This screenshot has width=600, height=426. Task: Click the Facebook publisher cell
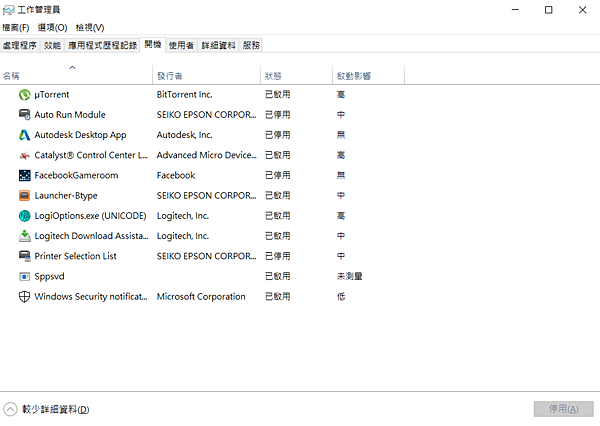coord(176,175)
